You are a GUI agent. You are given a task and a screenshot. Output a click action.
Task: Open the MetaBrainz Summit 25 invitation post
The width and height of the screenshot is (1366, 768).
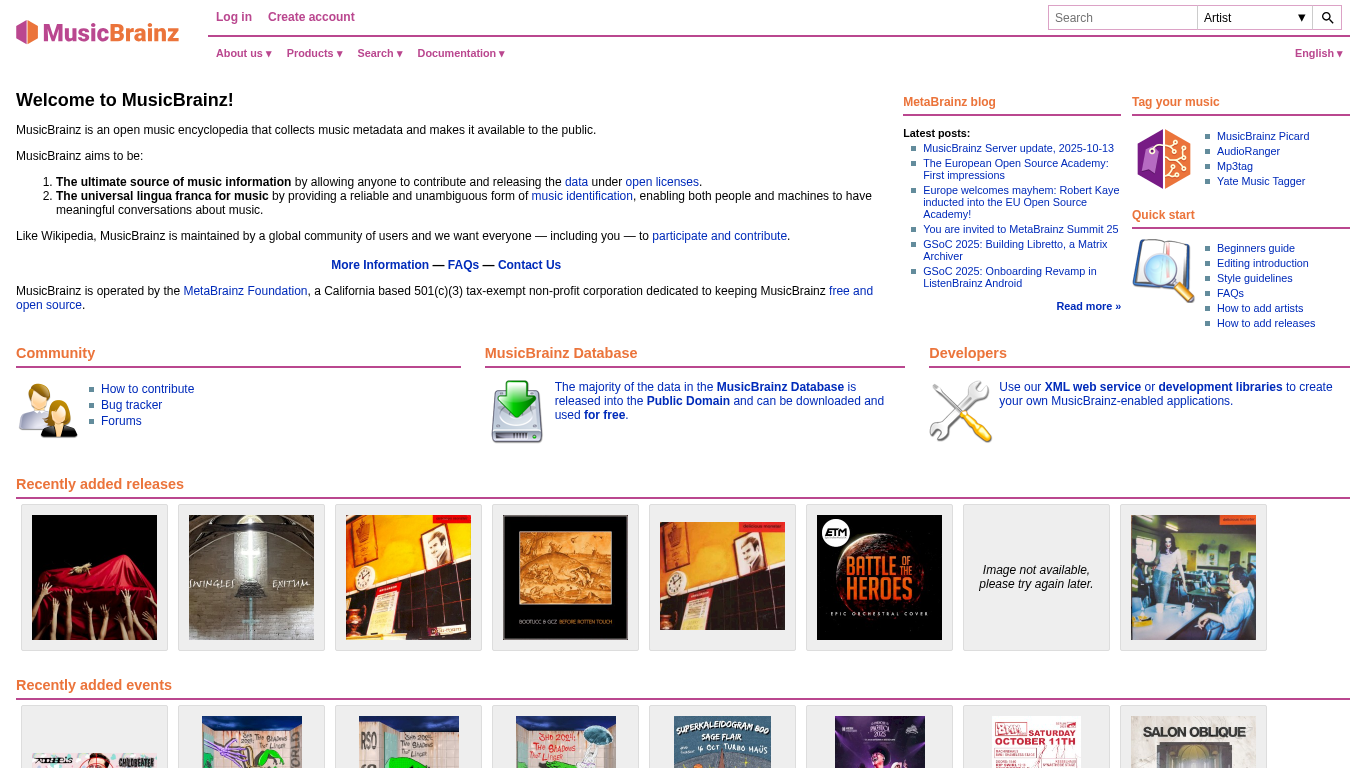coord(1021,229)
